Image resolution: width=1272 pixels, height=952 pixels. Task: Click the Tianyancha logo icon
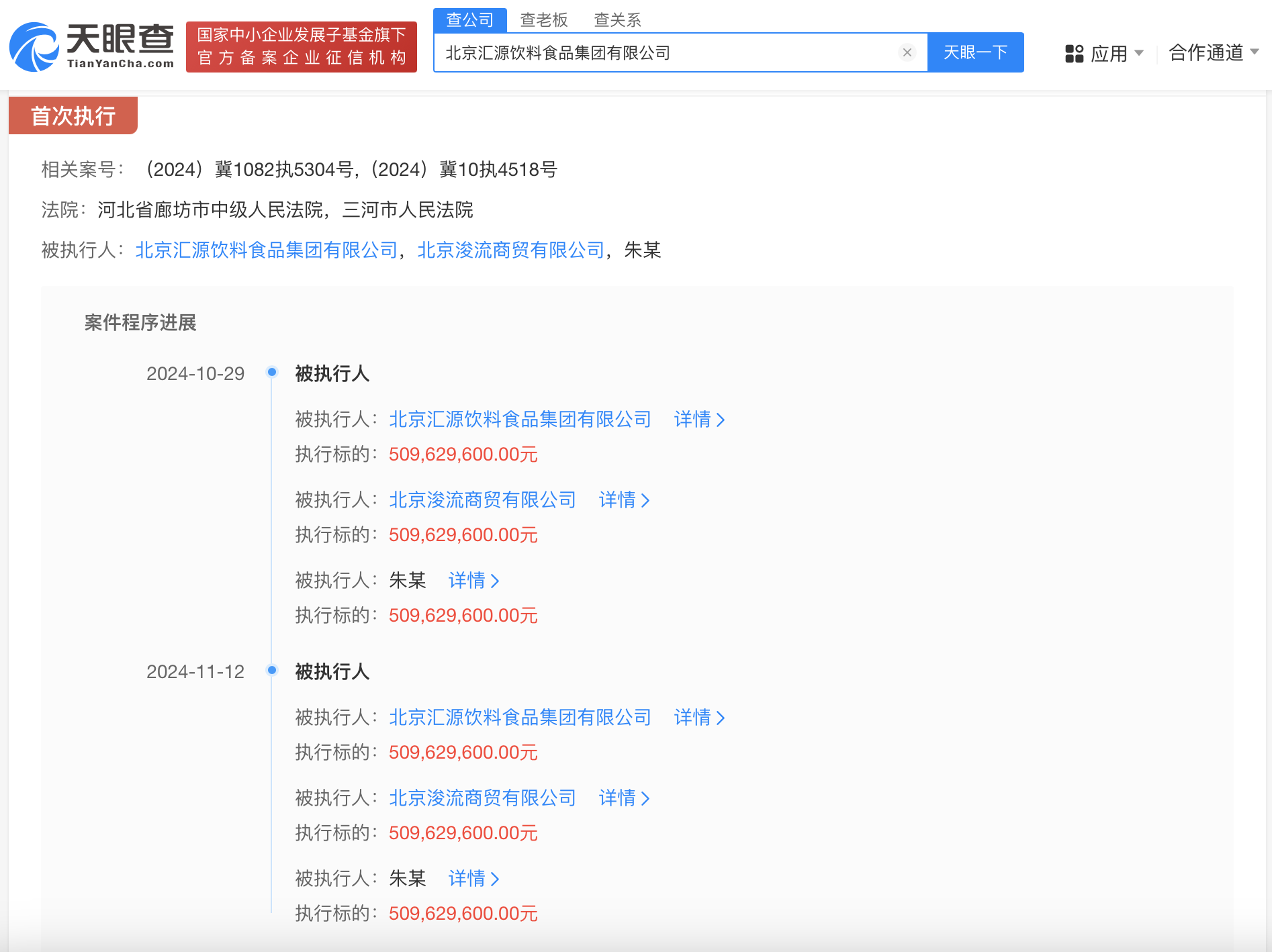34,47
